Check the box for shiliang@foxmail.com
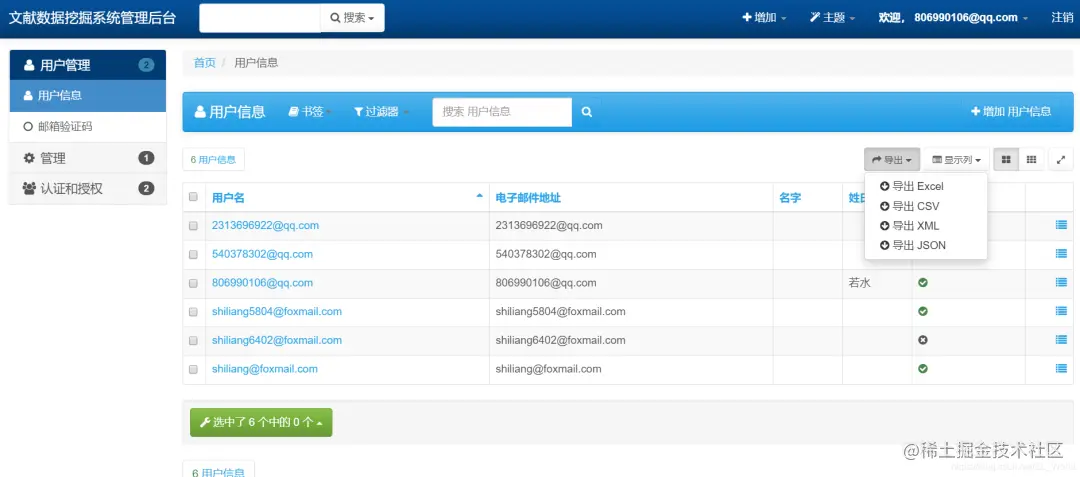Image resolution: width=1080 pixels, height=477 pixels. [194, 370]
